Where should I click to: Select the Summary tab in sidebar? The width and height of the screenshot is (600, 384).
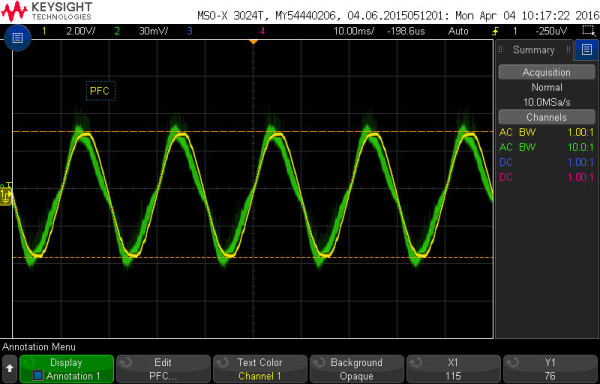pyautogui.click(x=534, y=50)
